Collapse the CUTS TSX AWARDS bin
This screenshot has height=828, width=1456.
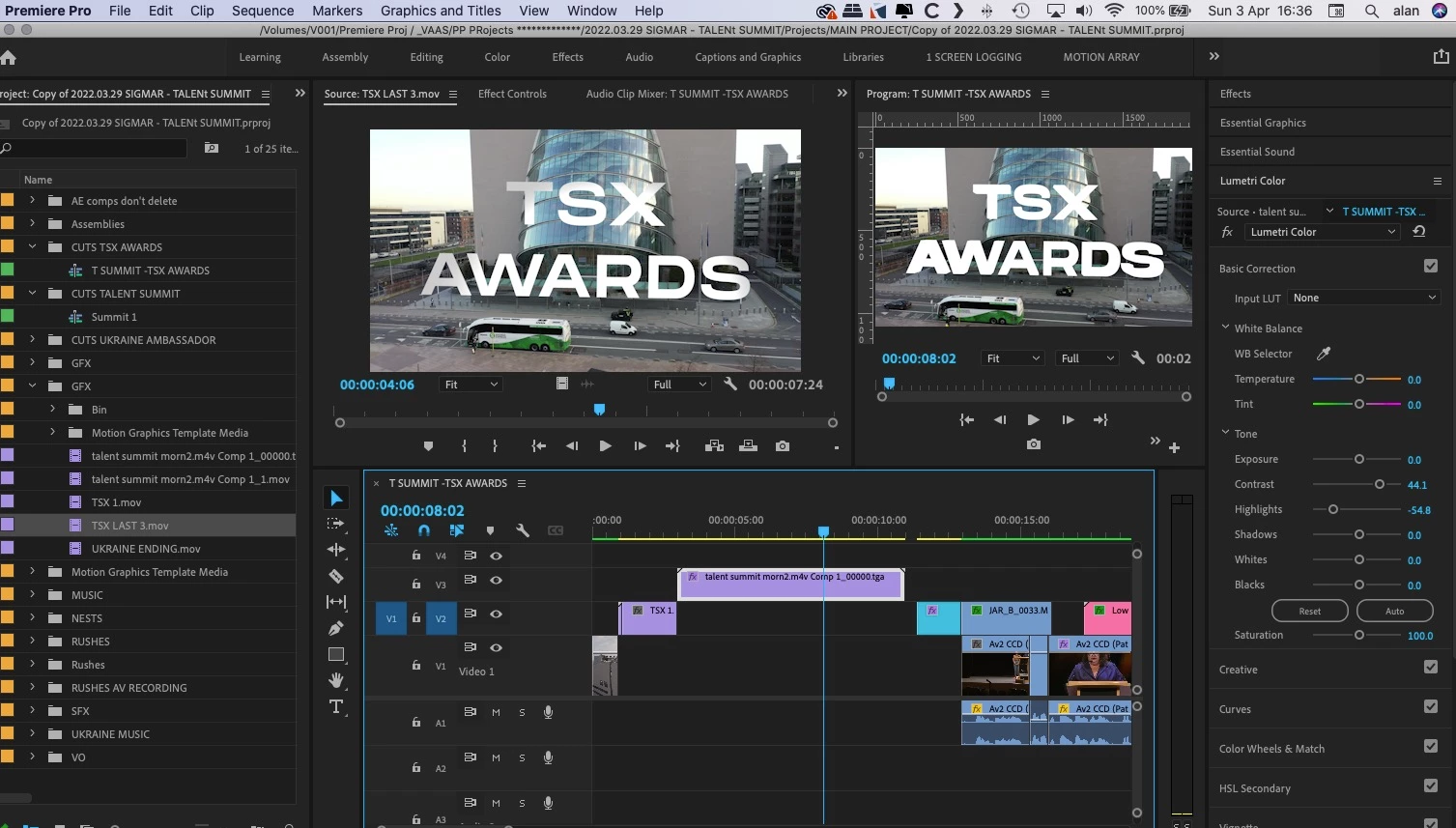pyautogui.click(x=32, y=246)
